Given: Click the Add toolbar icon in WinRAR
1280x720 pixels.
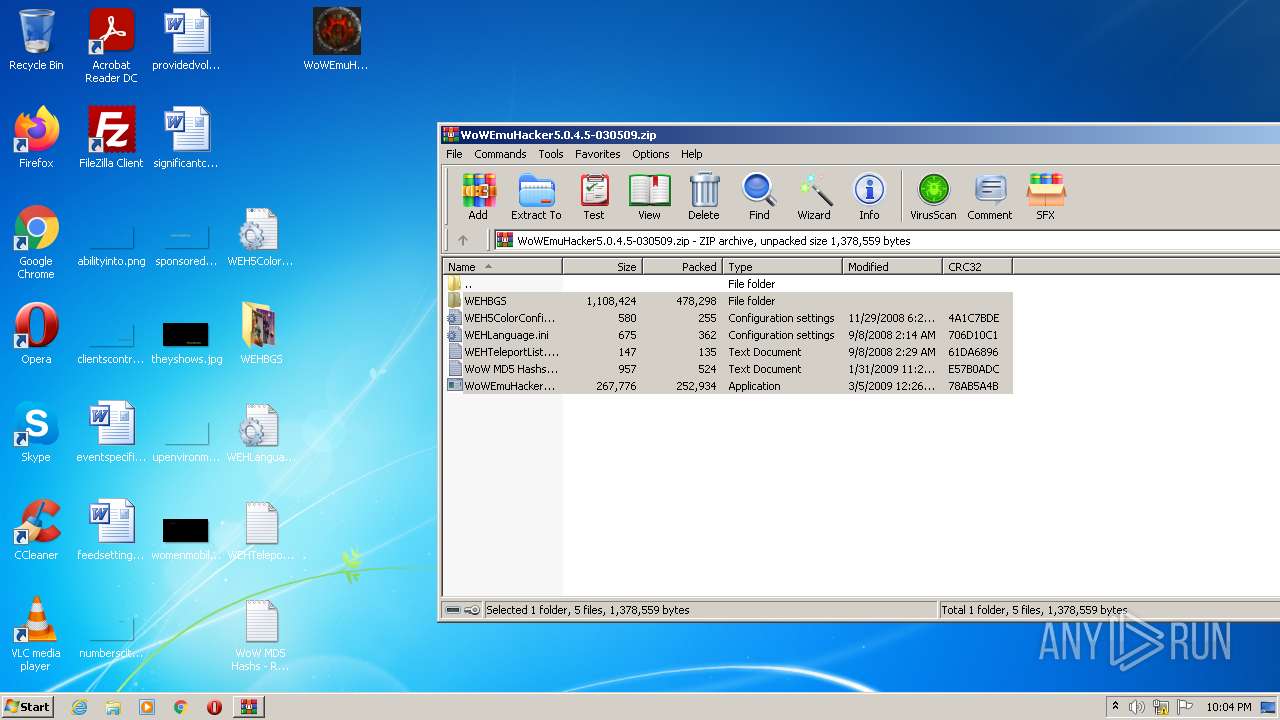Looking at the screenshot, I should (478, 196).
